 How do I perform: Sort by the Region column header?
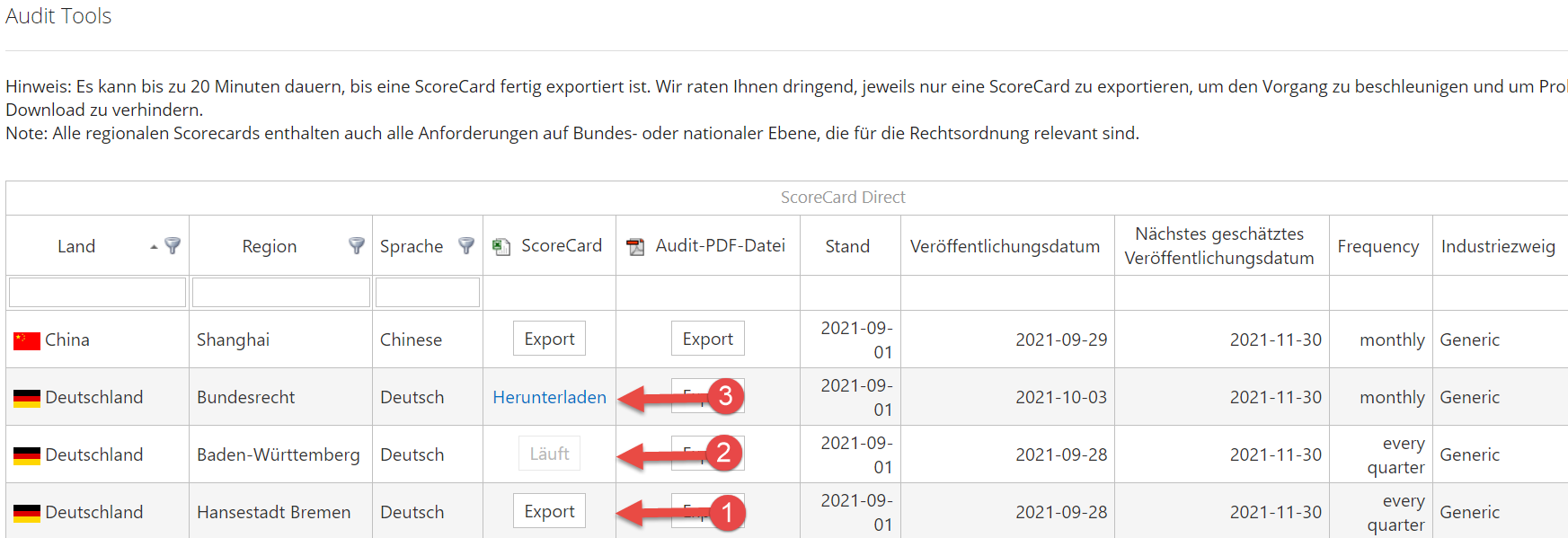pyautogui.click(x=269, y=246)
